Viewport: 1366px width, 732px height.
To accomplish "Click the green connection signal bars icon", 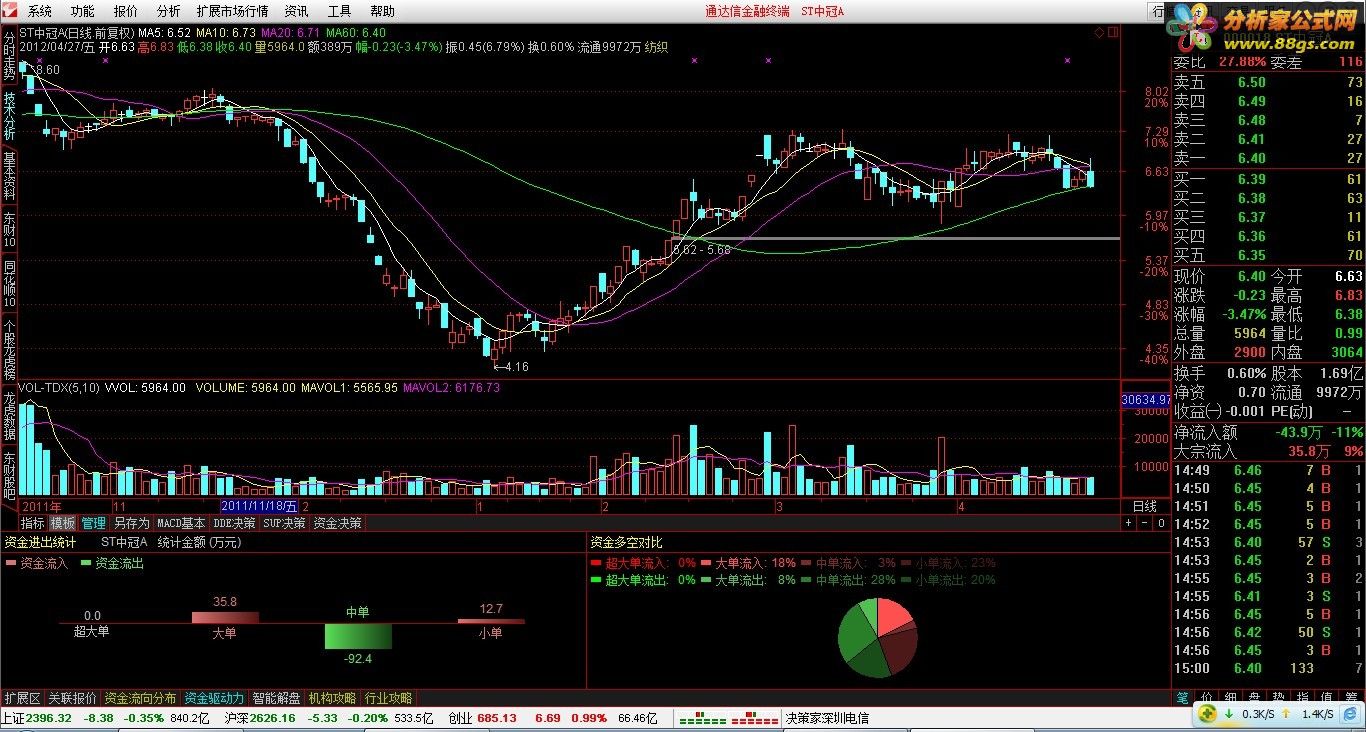I will pyautogui.click(x=703, y=718).
